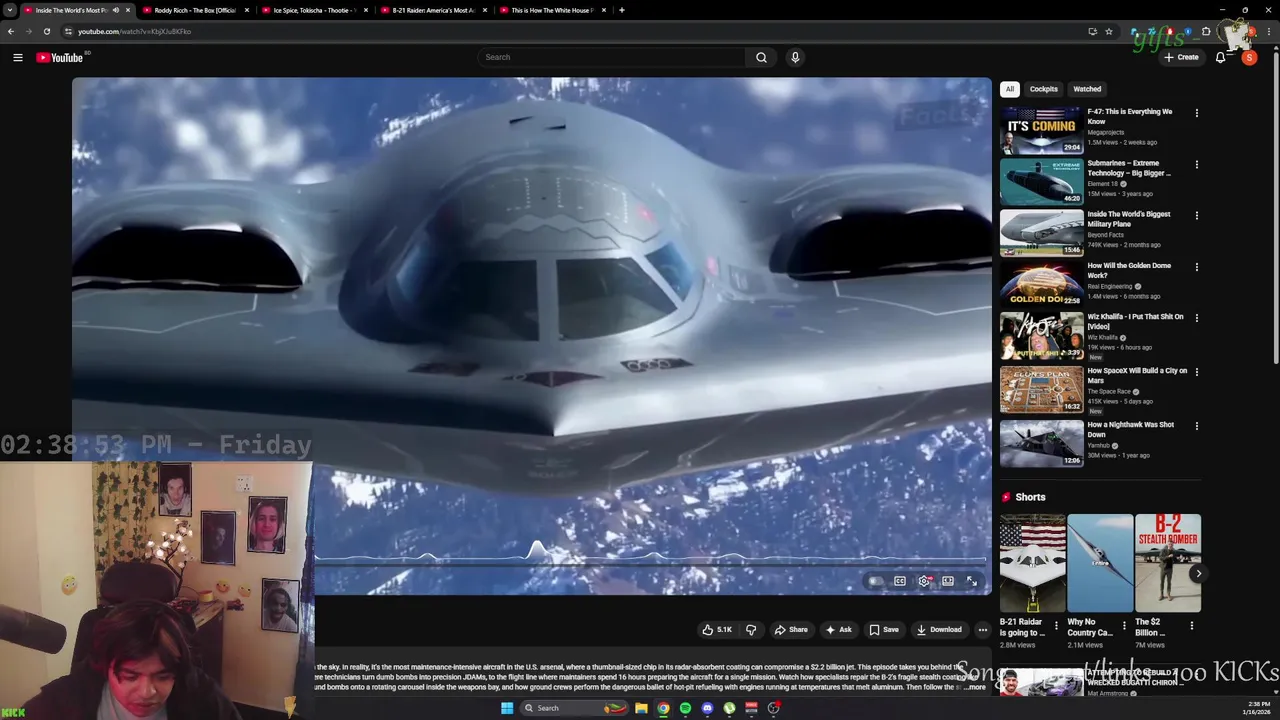The height and width of the screenshot is (720, 1280).
Task: Open the player settings gear
Action: 924,581
